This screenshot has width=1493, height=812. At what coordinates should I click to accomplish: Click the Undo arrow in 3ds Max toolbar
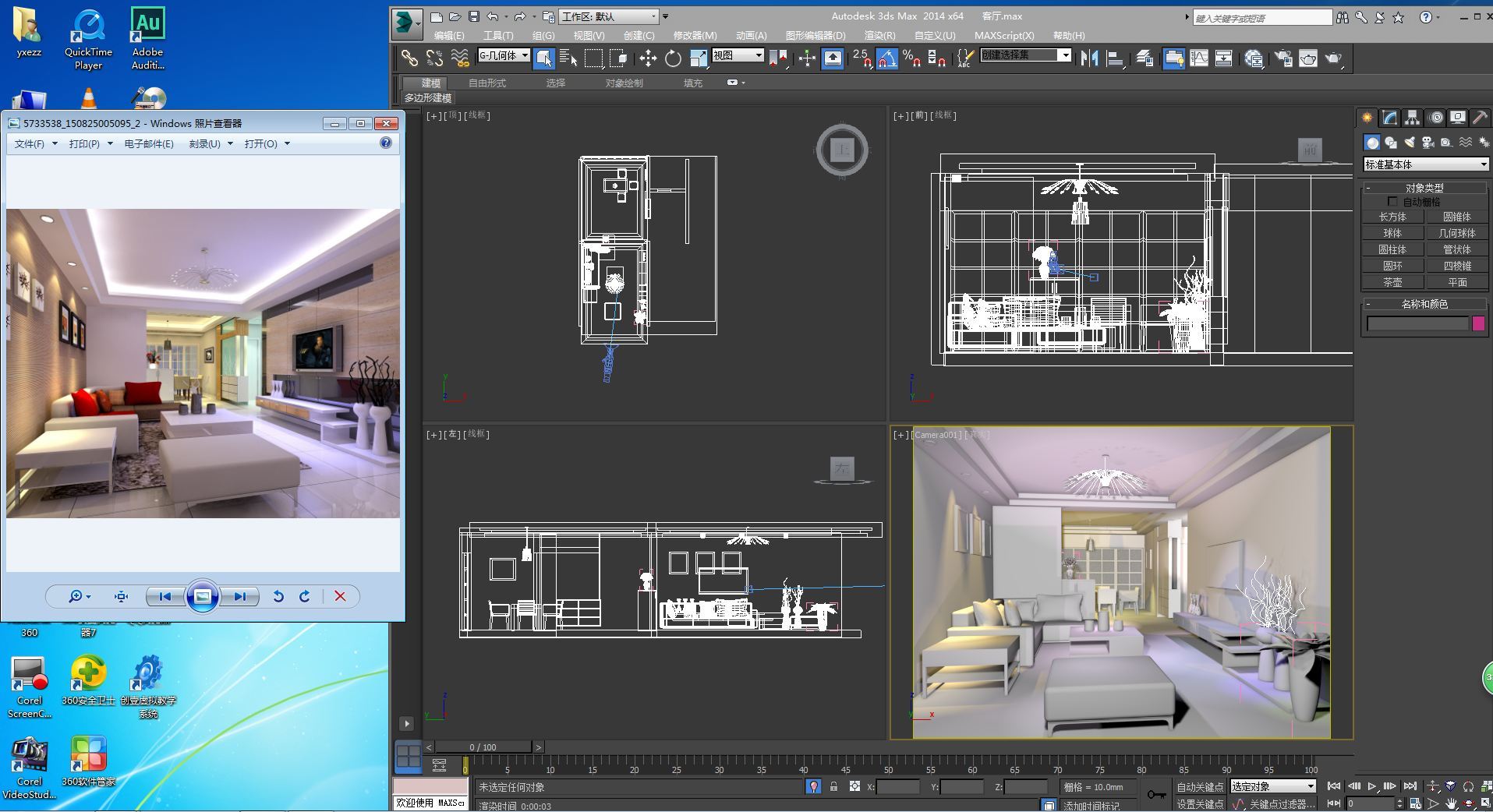click(x=493, y=16)
